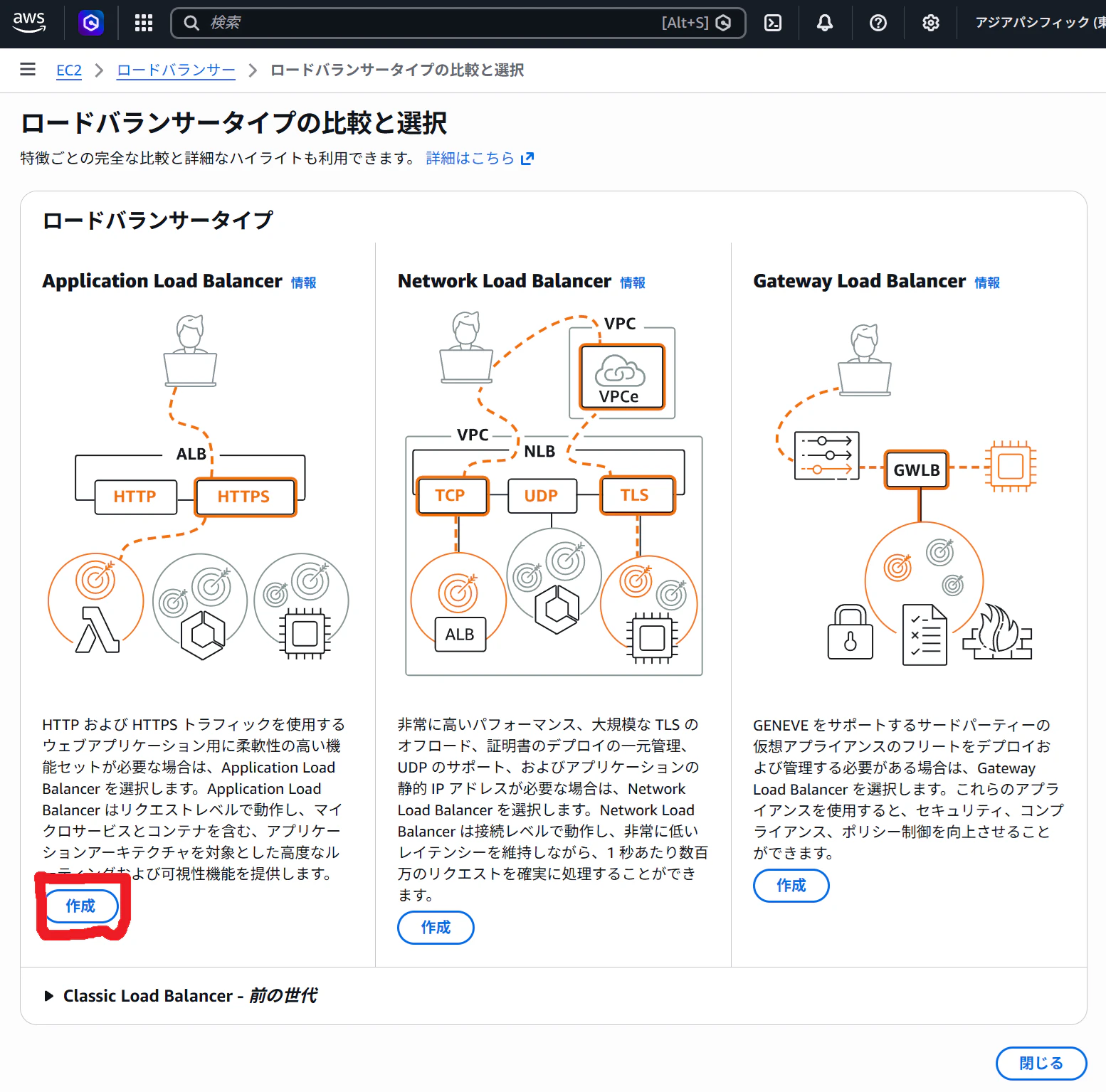Image resolution: width=1106 pixels, height=1092 pixels.
Task: Toggle the side navigation hamburger menu
Action: [x=28, y=69]
